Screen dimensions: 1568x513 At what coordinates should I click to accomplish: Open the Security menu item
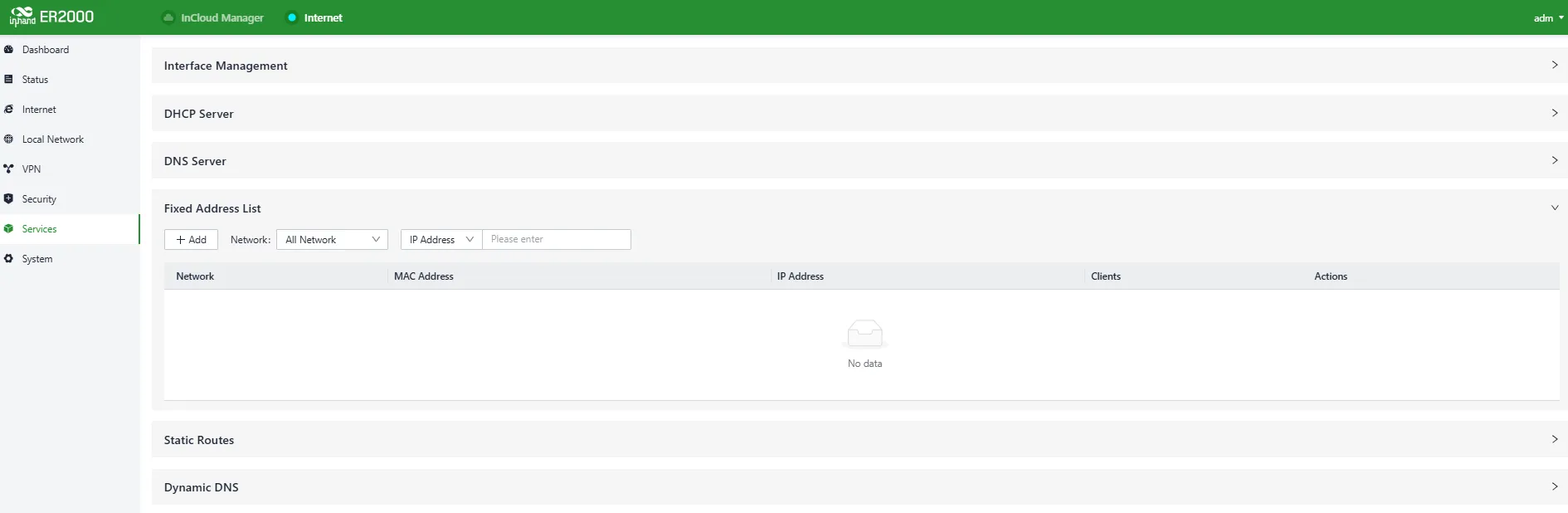(x=70, y=199)
